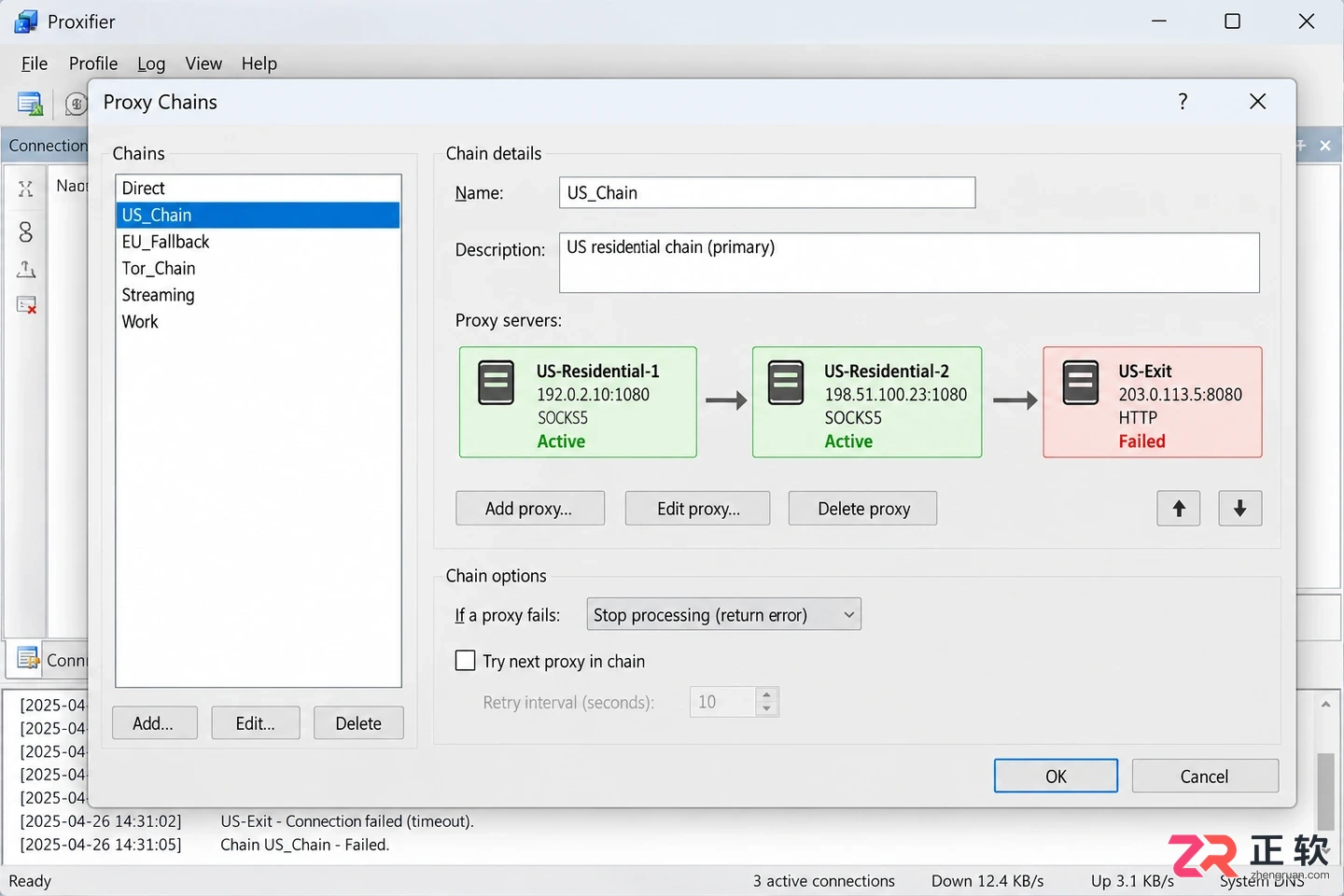
Task: Click the Add proxy... button
Action: (529, 509)
